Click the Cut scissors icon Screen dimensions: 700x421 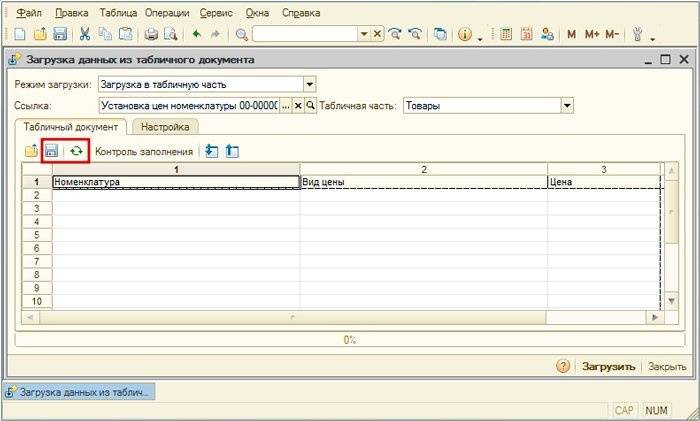[85, 34]
